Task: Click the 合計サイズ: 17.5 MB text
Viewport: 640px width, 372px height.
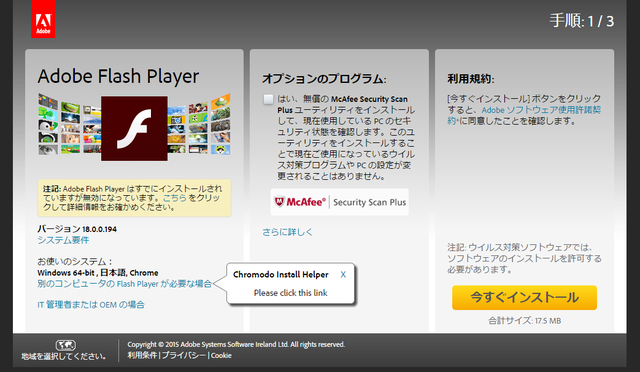Action: pos(524,321)
